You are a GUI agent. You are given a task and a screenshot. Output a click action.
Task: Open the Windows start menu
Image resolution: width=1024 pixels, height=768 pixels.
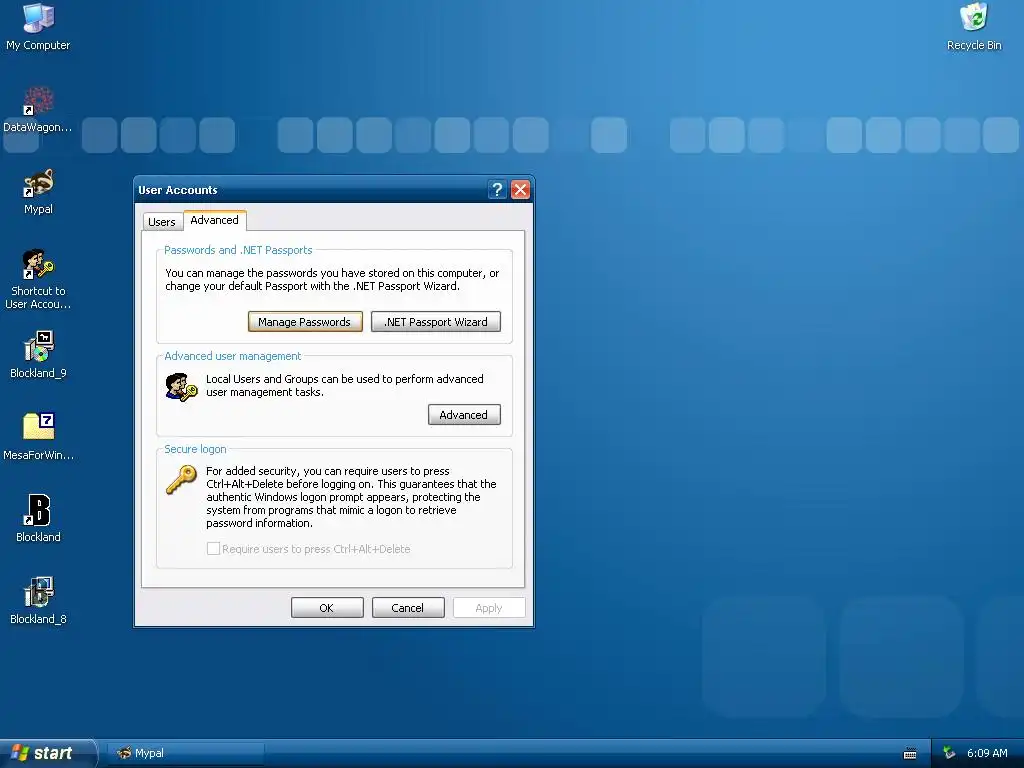tap(48, 753)
